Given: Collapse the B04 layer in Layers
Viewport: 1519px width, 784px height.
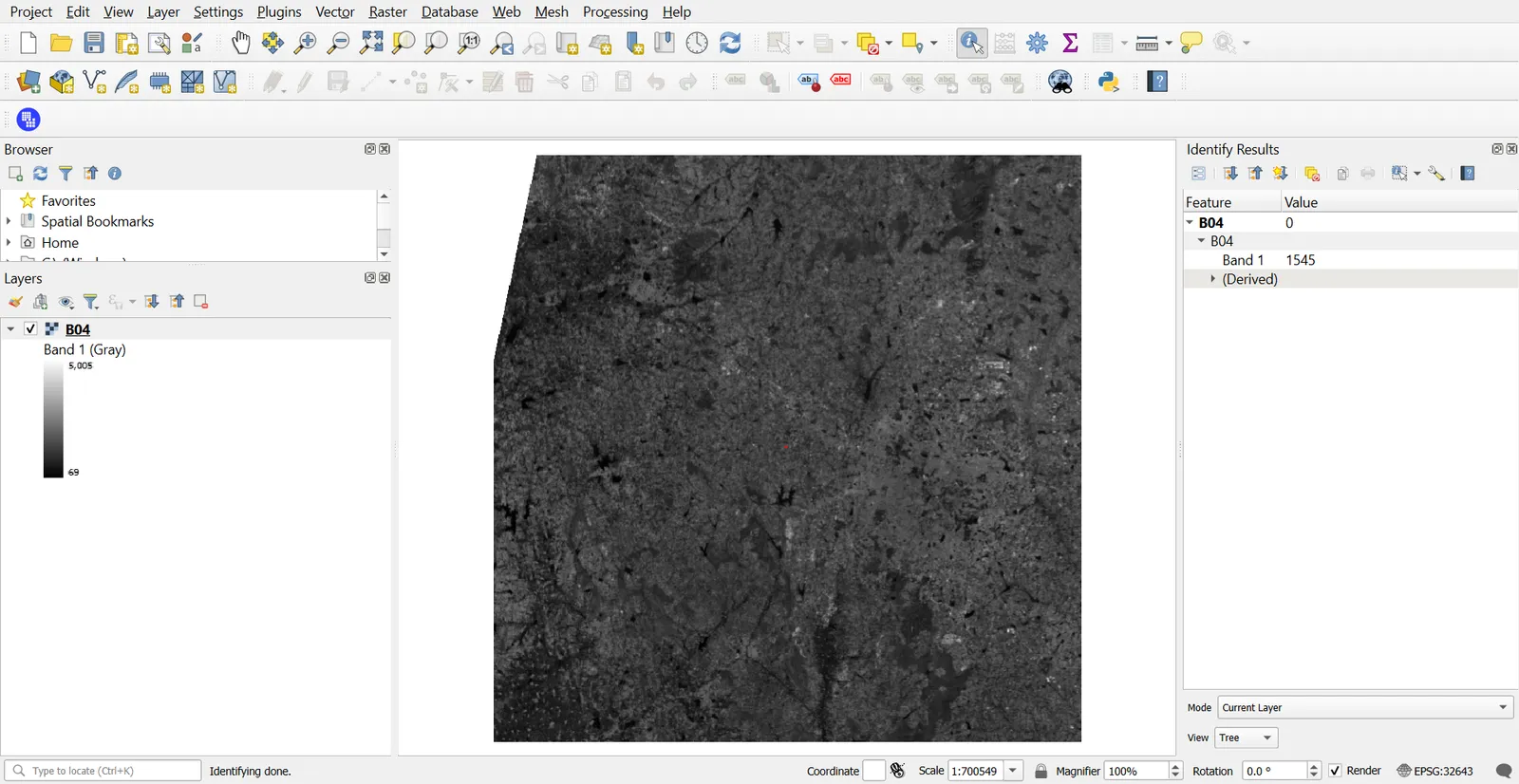Looking at the screenshot, I should [x=10, y=329].
